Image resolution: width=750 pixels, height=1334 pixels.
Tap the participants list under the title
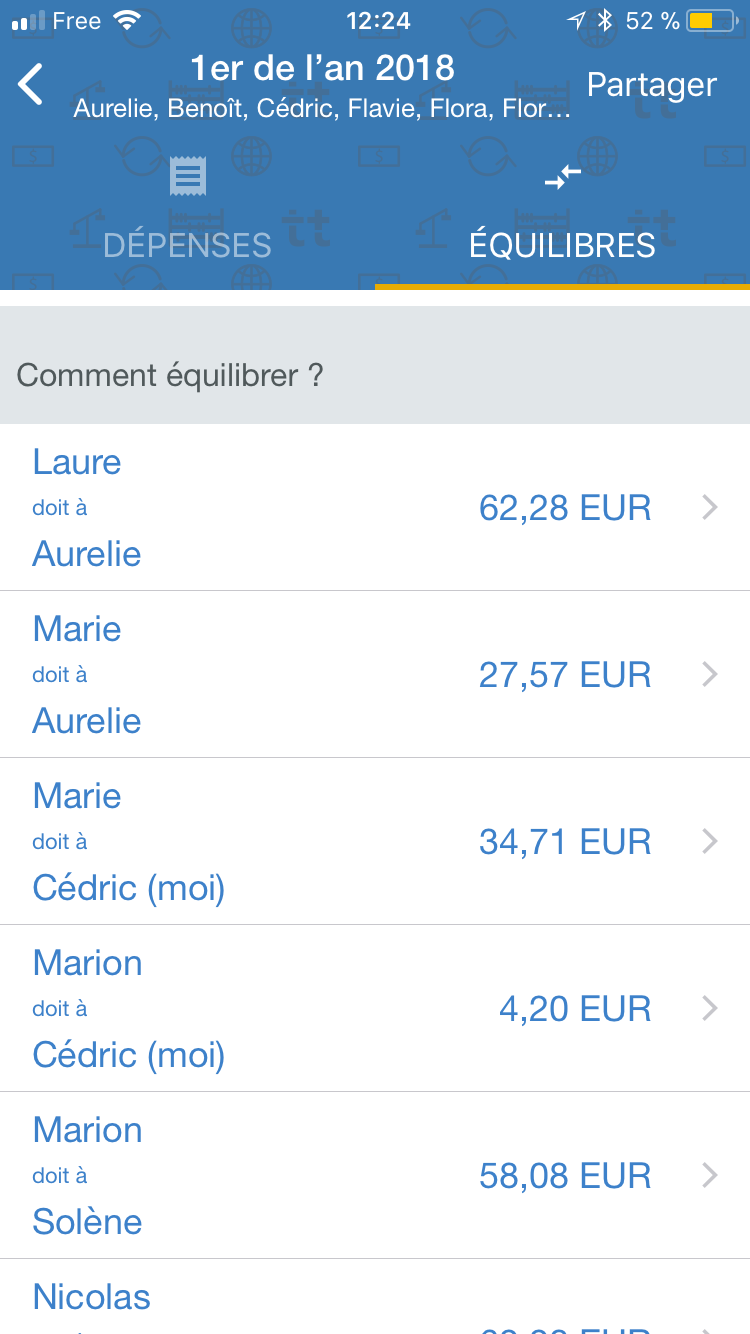[x=322, y=108]
